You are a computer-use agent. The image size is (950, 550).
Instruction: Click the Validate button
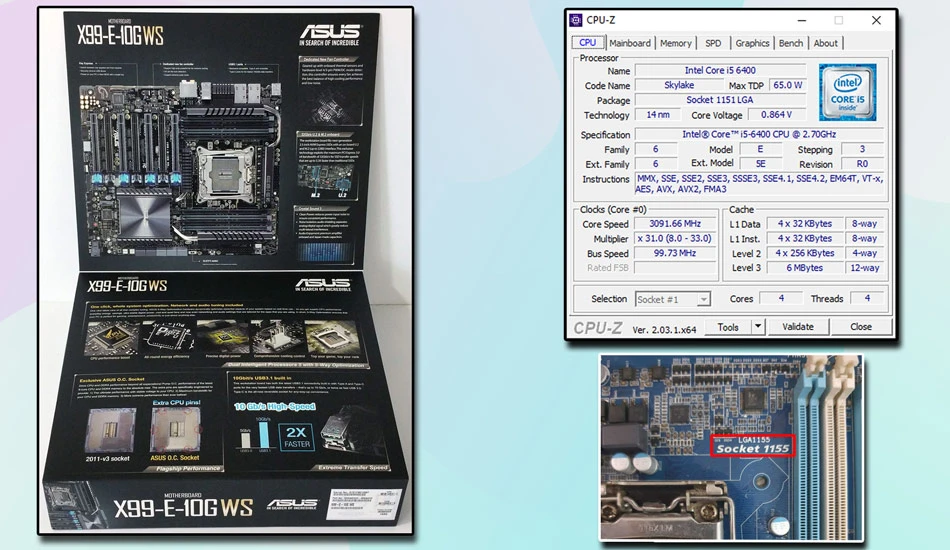(x=798, y=326)
